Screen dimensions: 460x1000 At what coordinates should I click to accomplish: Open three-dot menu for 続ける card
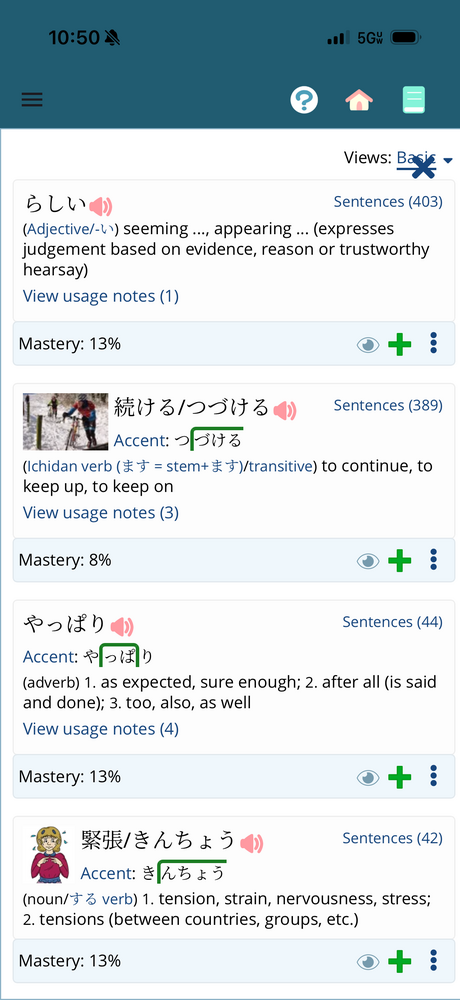pos(434,559)
